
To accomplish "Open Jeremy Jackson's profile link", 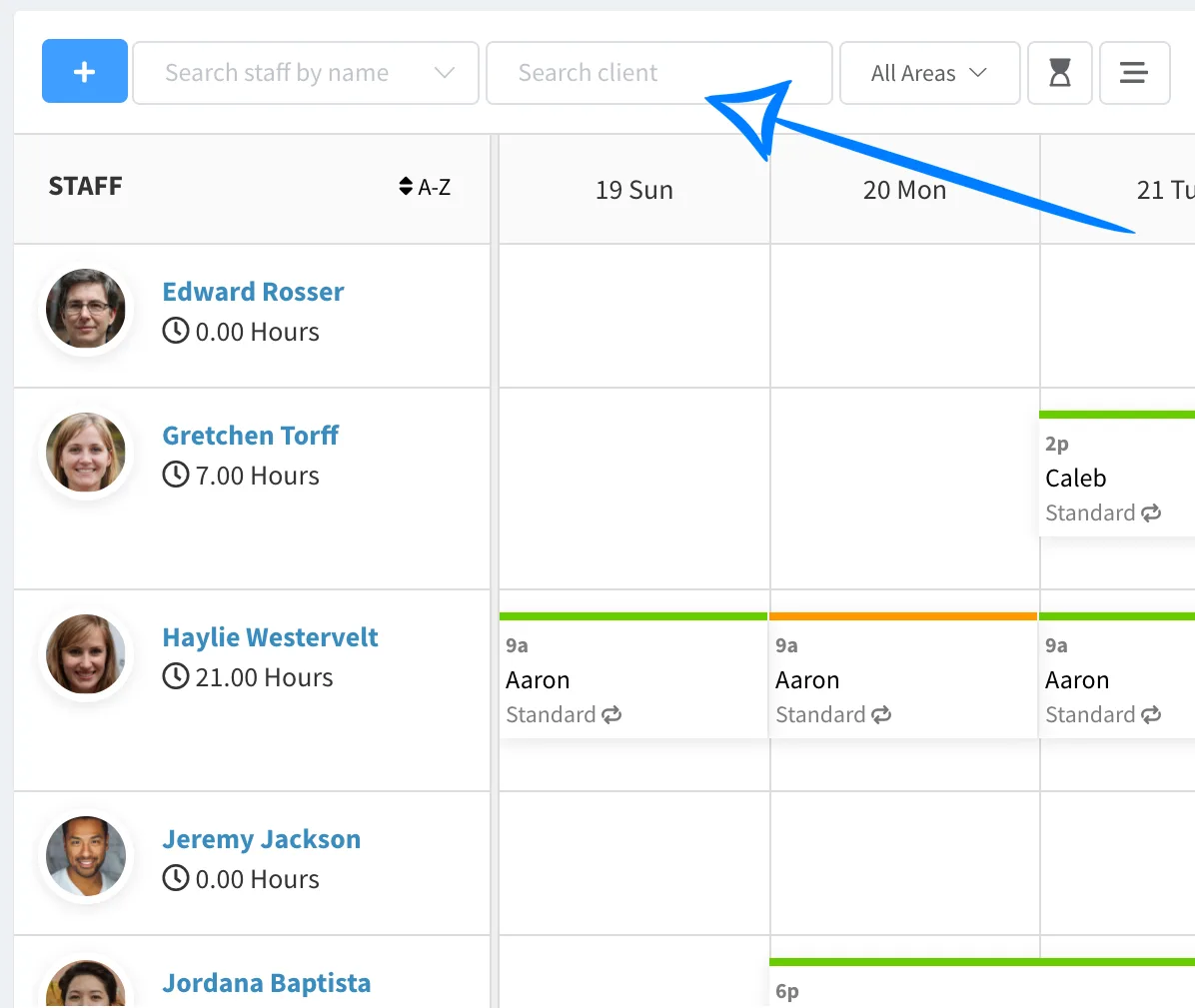I will click(x=262, y=839).
